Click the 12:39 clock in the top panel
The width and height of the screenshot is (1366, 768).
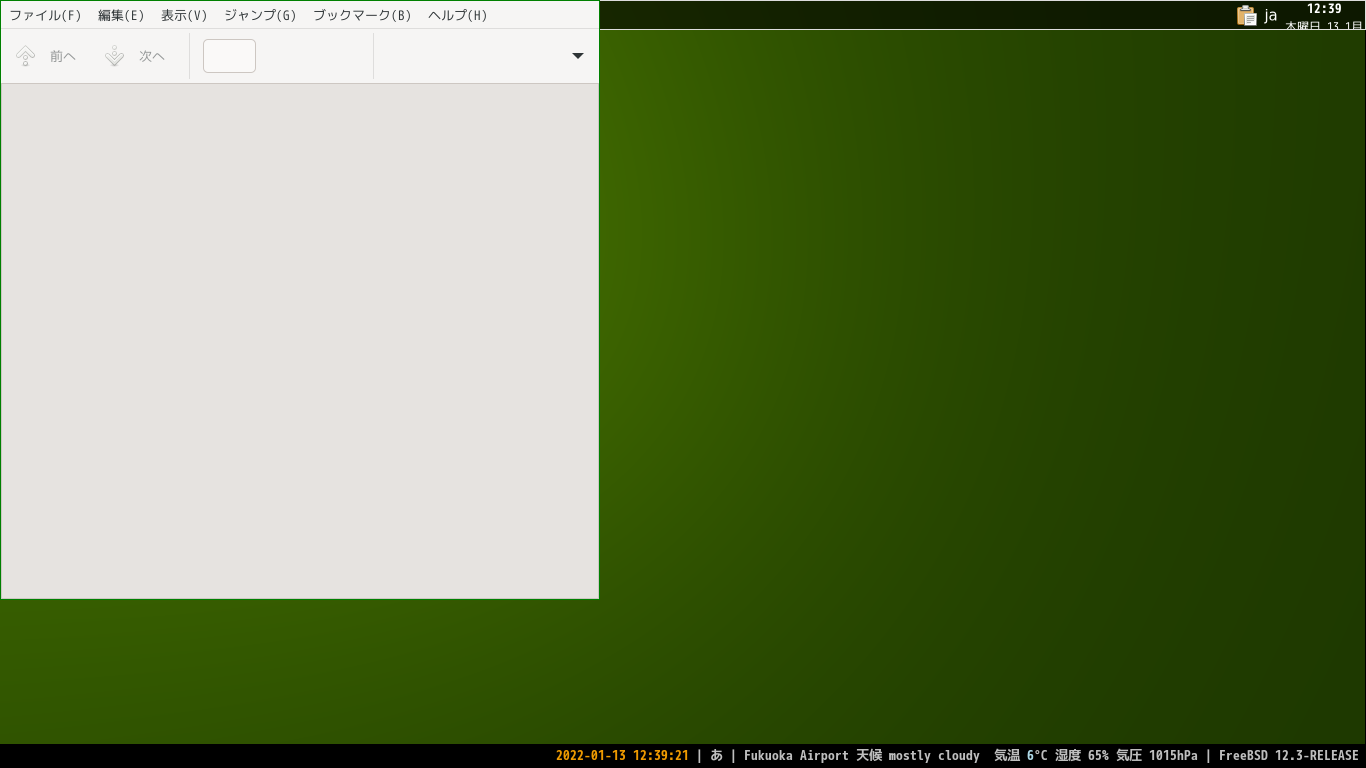pos(1324,8)
